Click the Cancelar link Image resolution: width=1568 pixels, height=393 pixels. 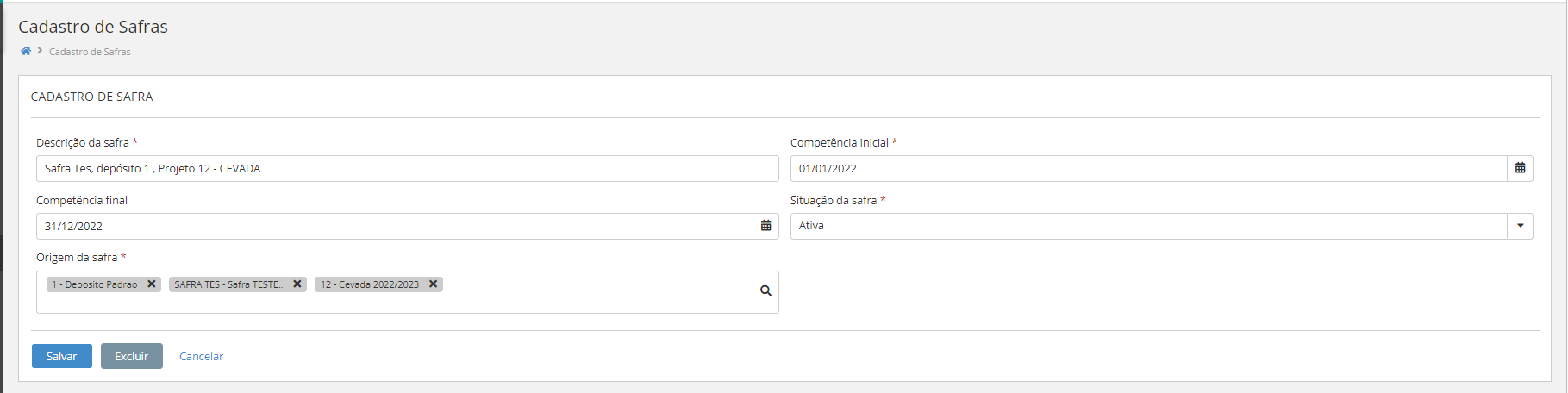click(201, 356)
